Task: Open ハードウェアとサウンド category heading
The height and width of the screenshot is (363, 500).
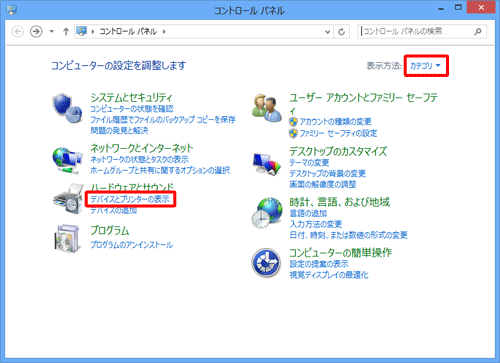Action: tap(132, 186)
